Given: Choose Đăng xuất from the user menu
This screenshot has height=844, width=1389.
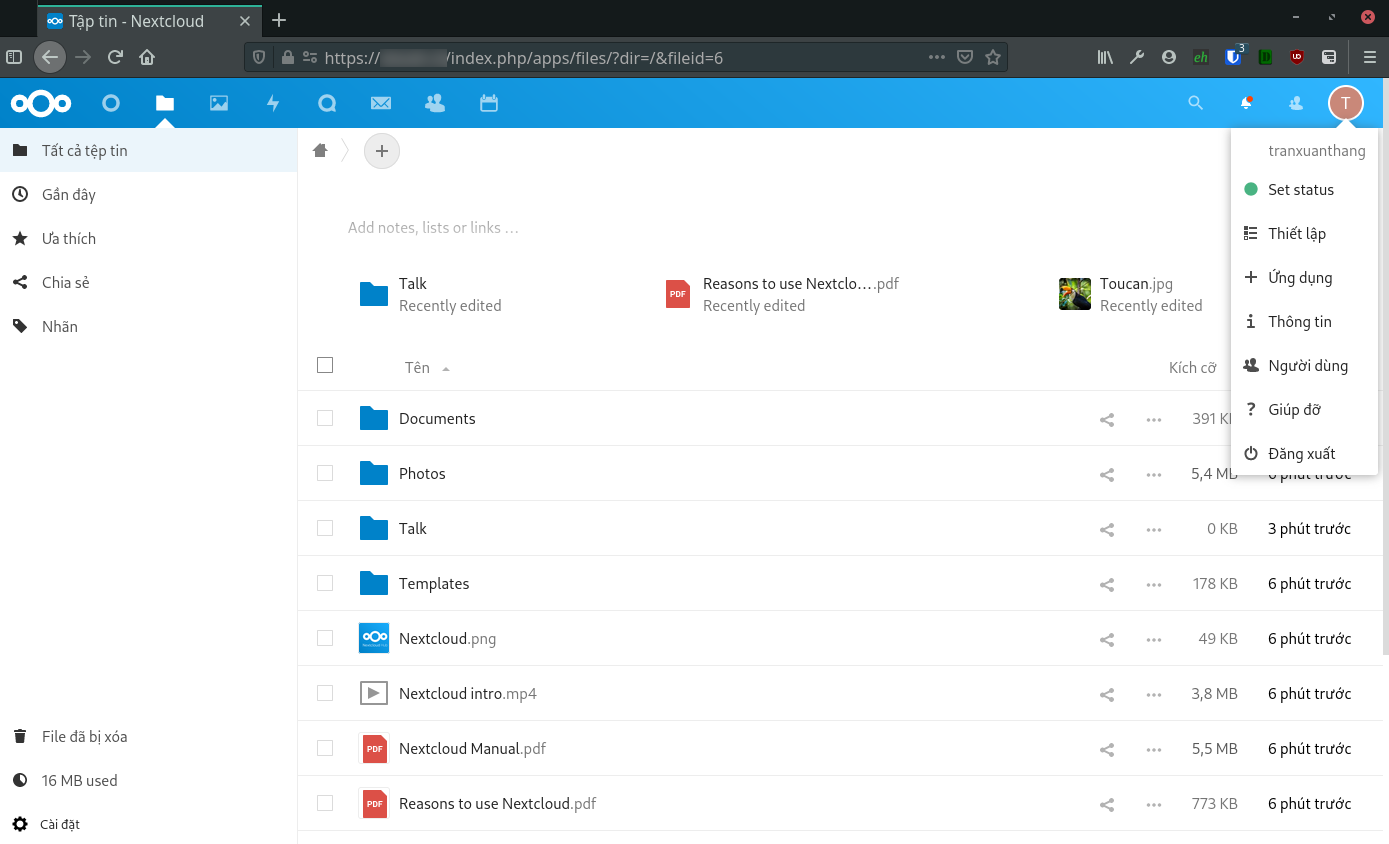Looking at the screenshot, I should (x=1302, y=453).
